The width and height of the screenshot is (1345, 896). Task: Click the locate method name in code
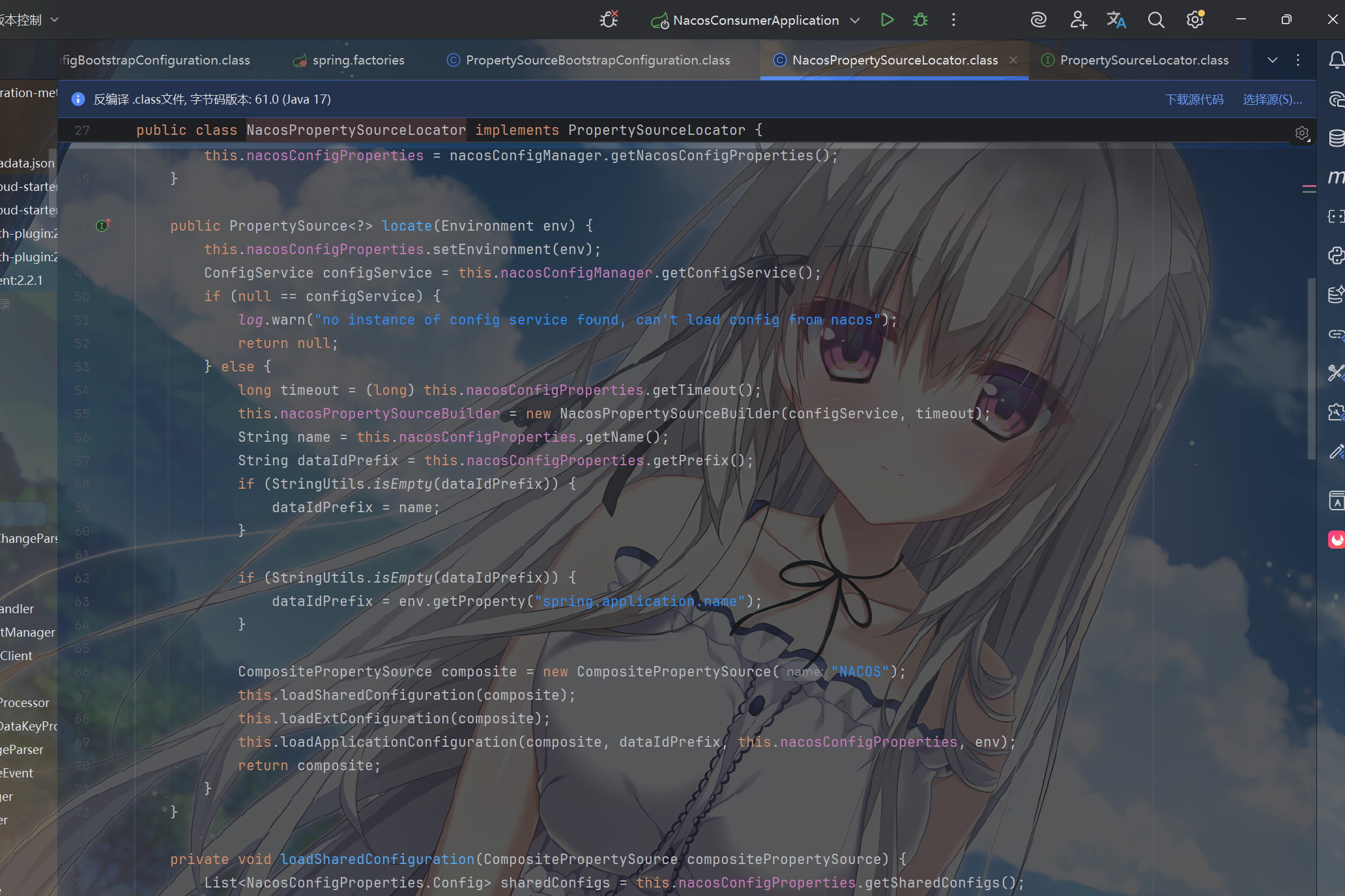407,225
